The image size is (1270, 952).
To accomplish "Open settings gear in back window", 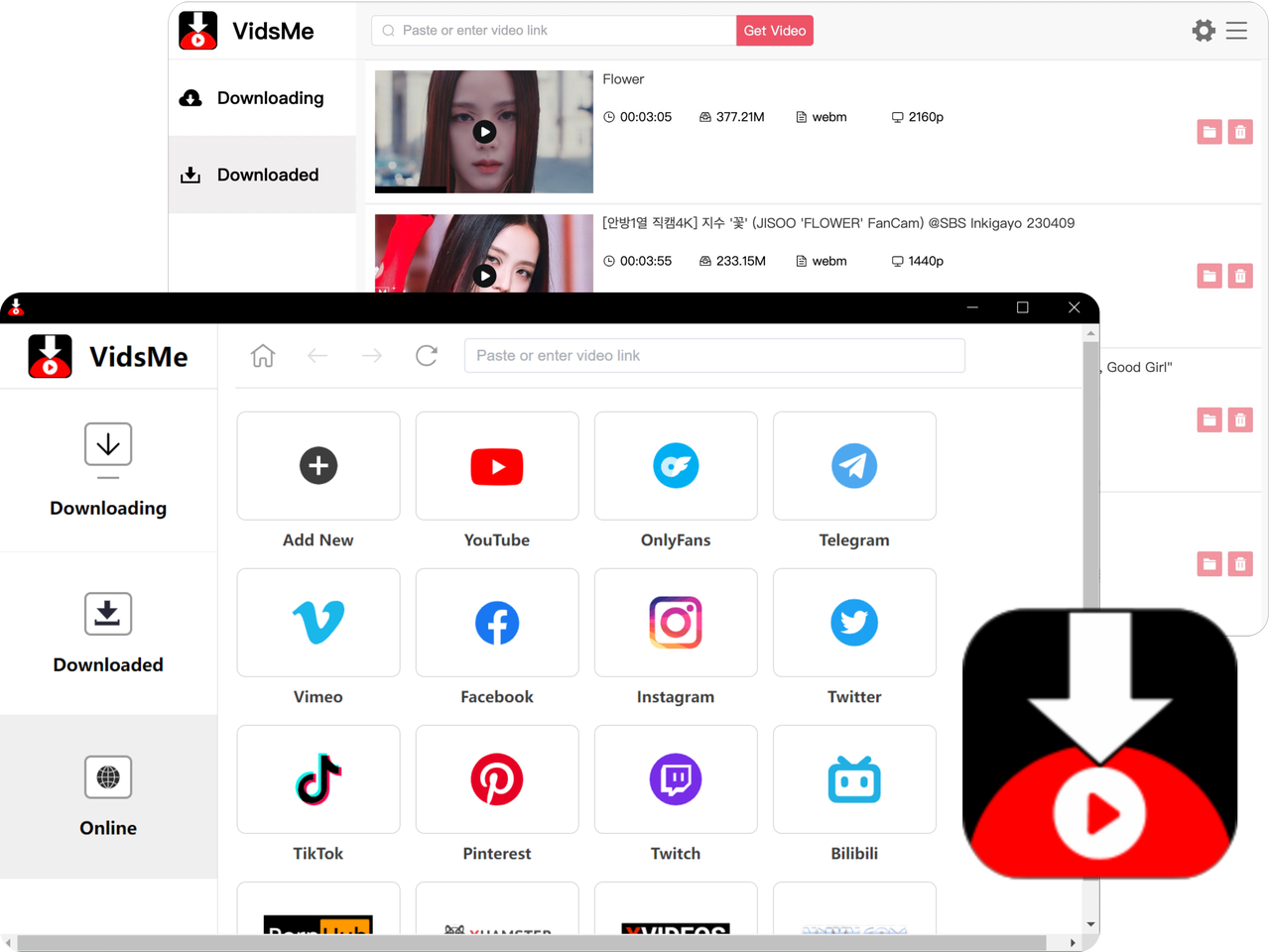I will [x=1204, y=31].
